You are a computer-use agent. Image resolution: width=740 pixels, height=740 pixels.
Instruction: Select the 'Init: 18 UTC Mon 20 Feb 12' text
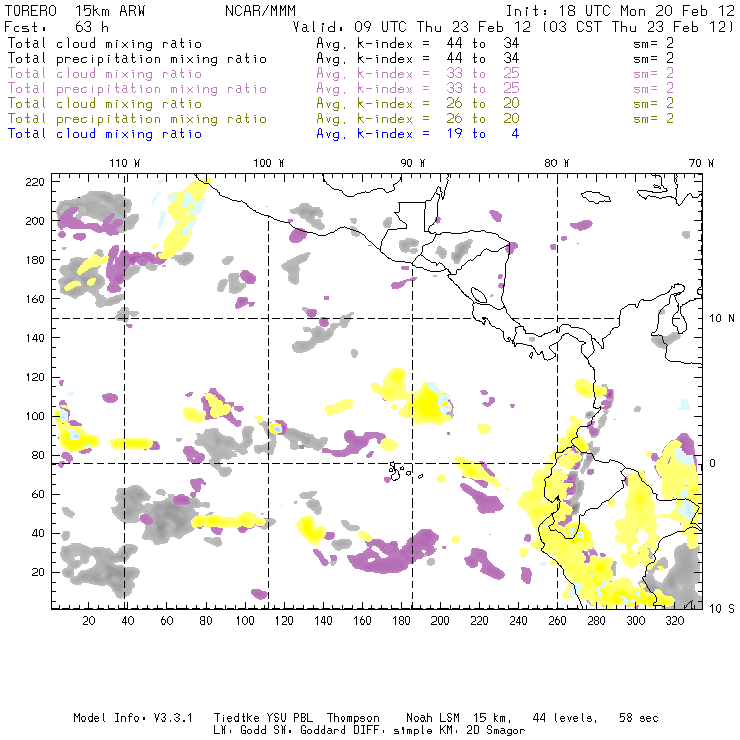620,11
